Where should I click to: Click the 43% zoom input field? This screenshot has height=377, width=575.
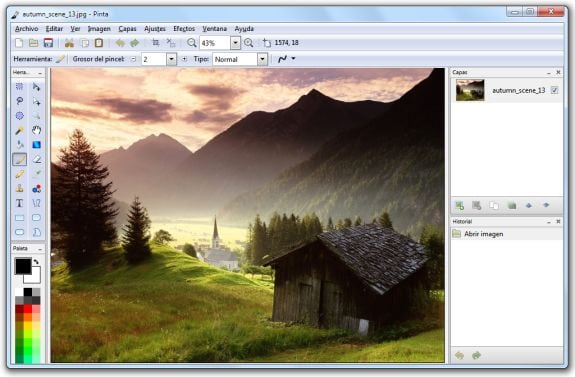coord(215,43)
